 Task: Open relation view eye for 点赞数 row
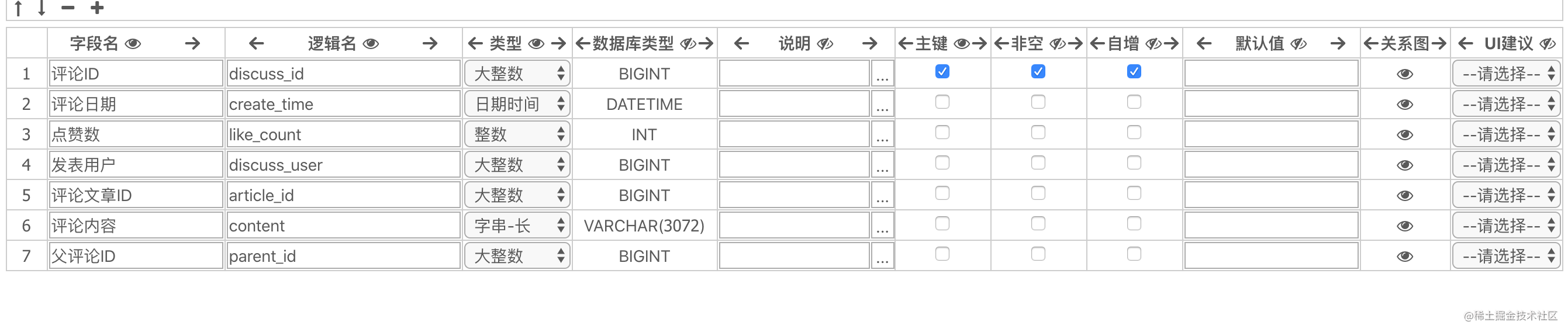1405,135
